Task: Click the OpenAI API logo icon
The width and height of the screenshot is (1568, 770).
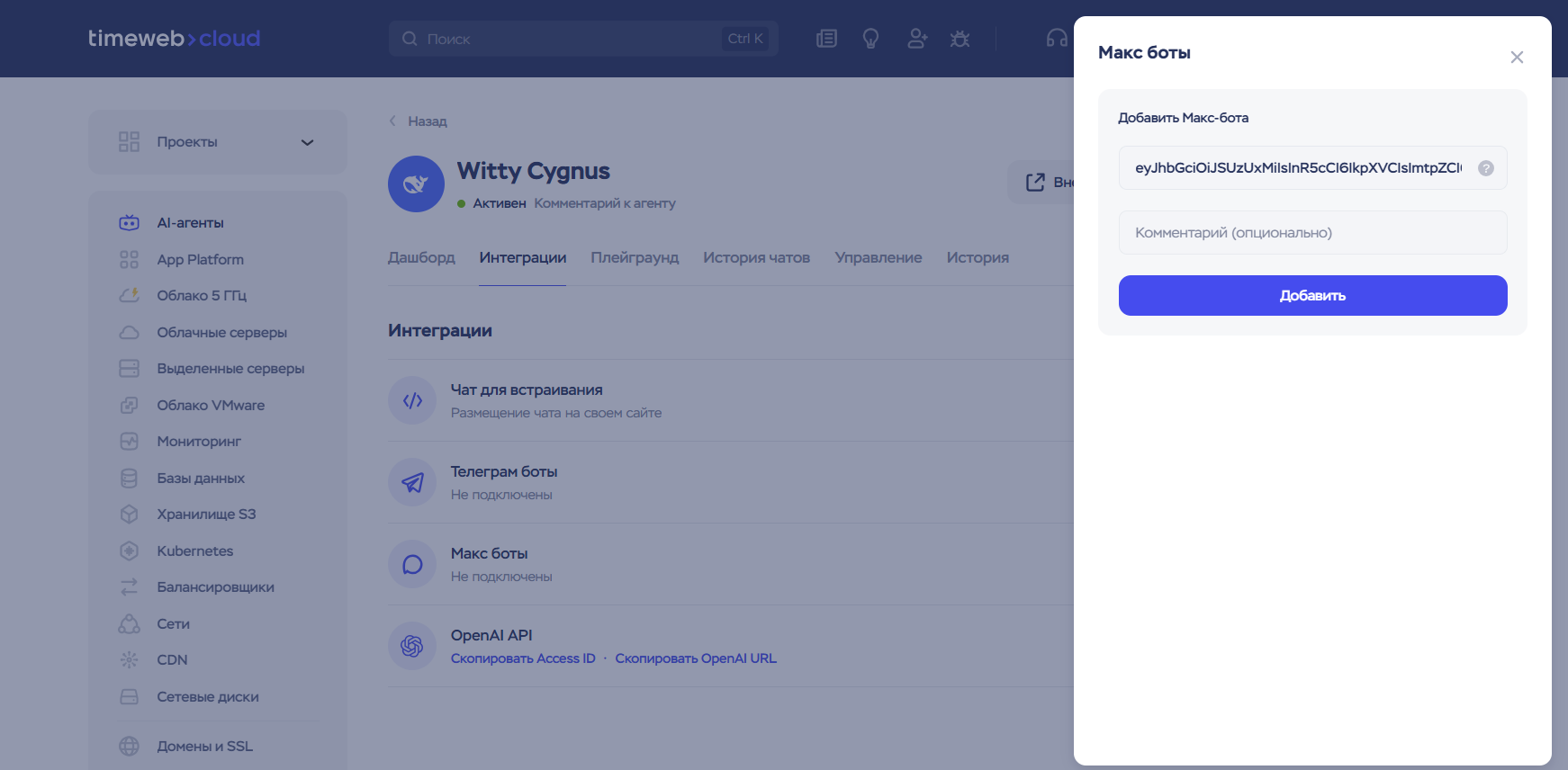Action: click(412, 646)
